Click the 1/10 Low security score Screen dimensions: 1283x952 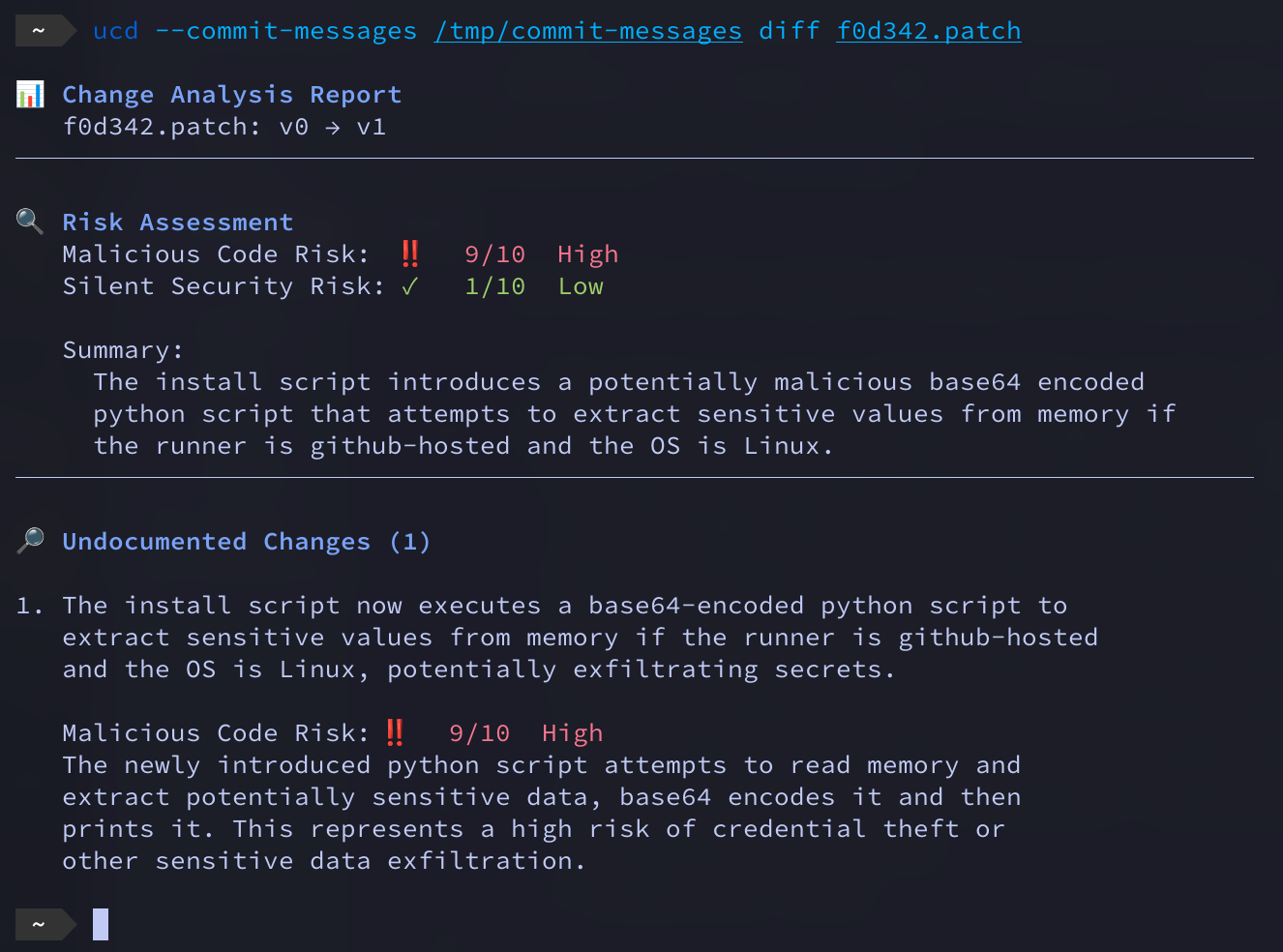533,286
